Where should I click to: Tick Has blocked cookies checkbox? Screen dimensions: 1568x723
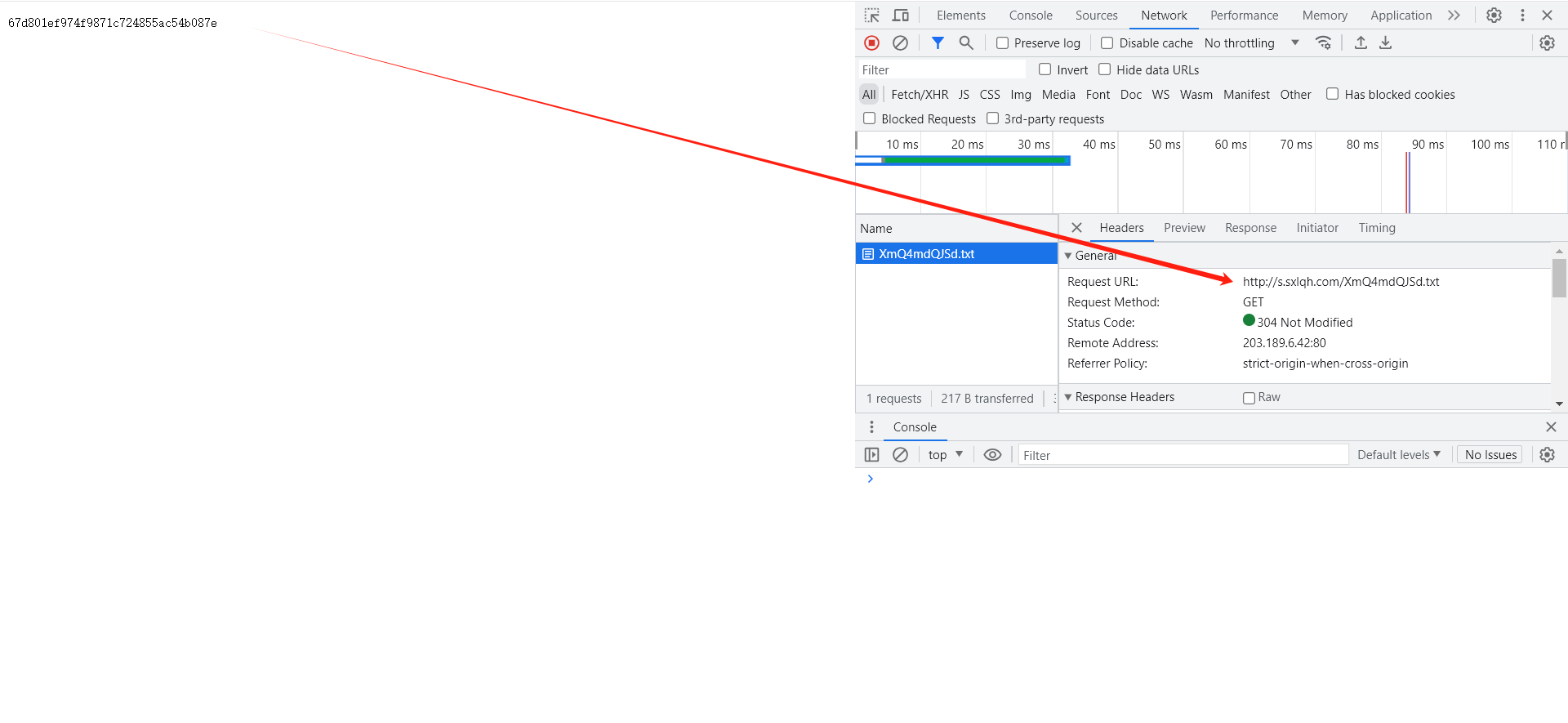pos(1332,94)
